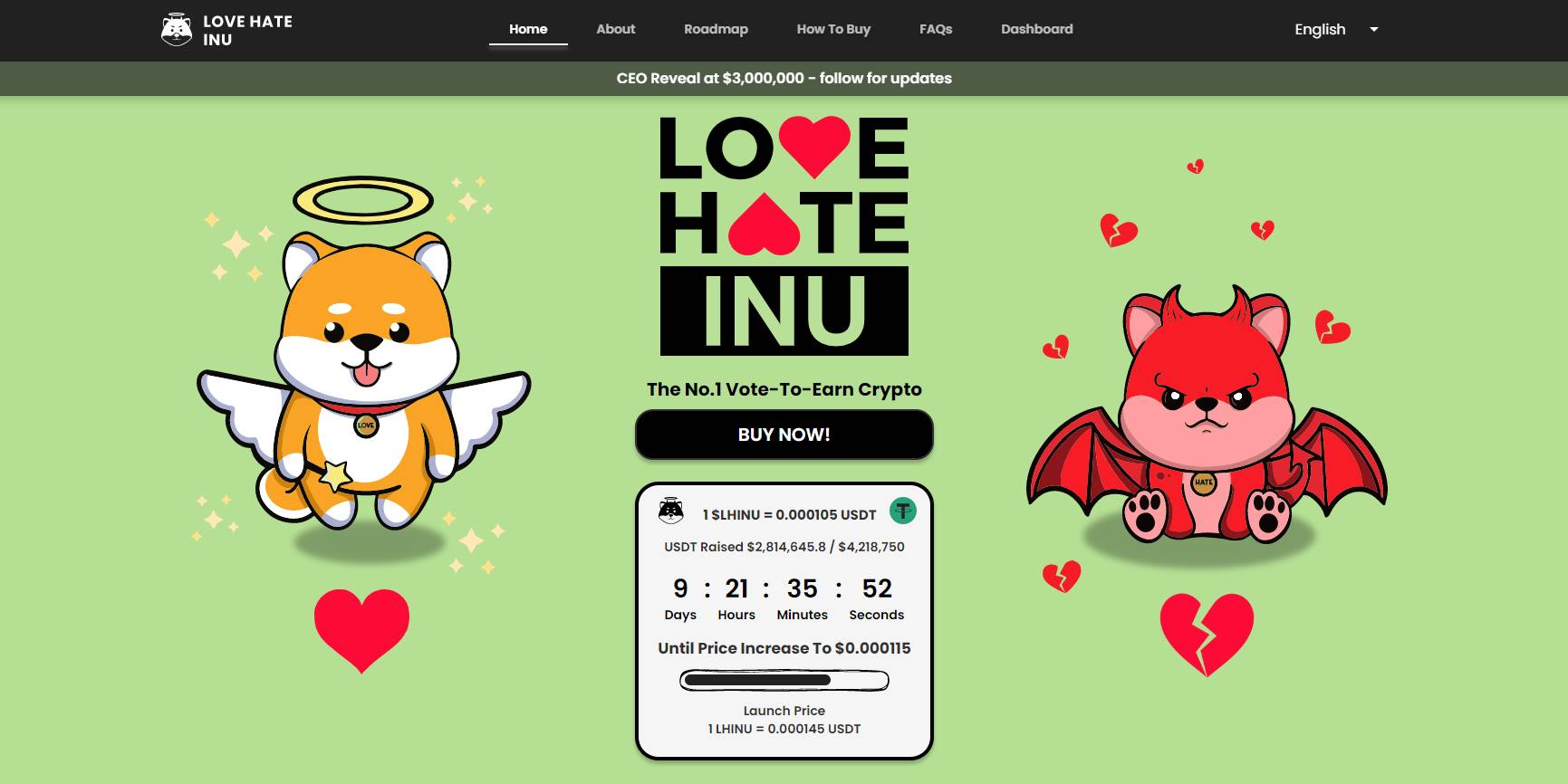Click the big broken heart under the devil

point(1207,635)
